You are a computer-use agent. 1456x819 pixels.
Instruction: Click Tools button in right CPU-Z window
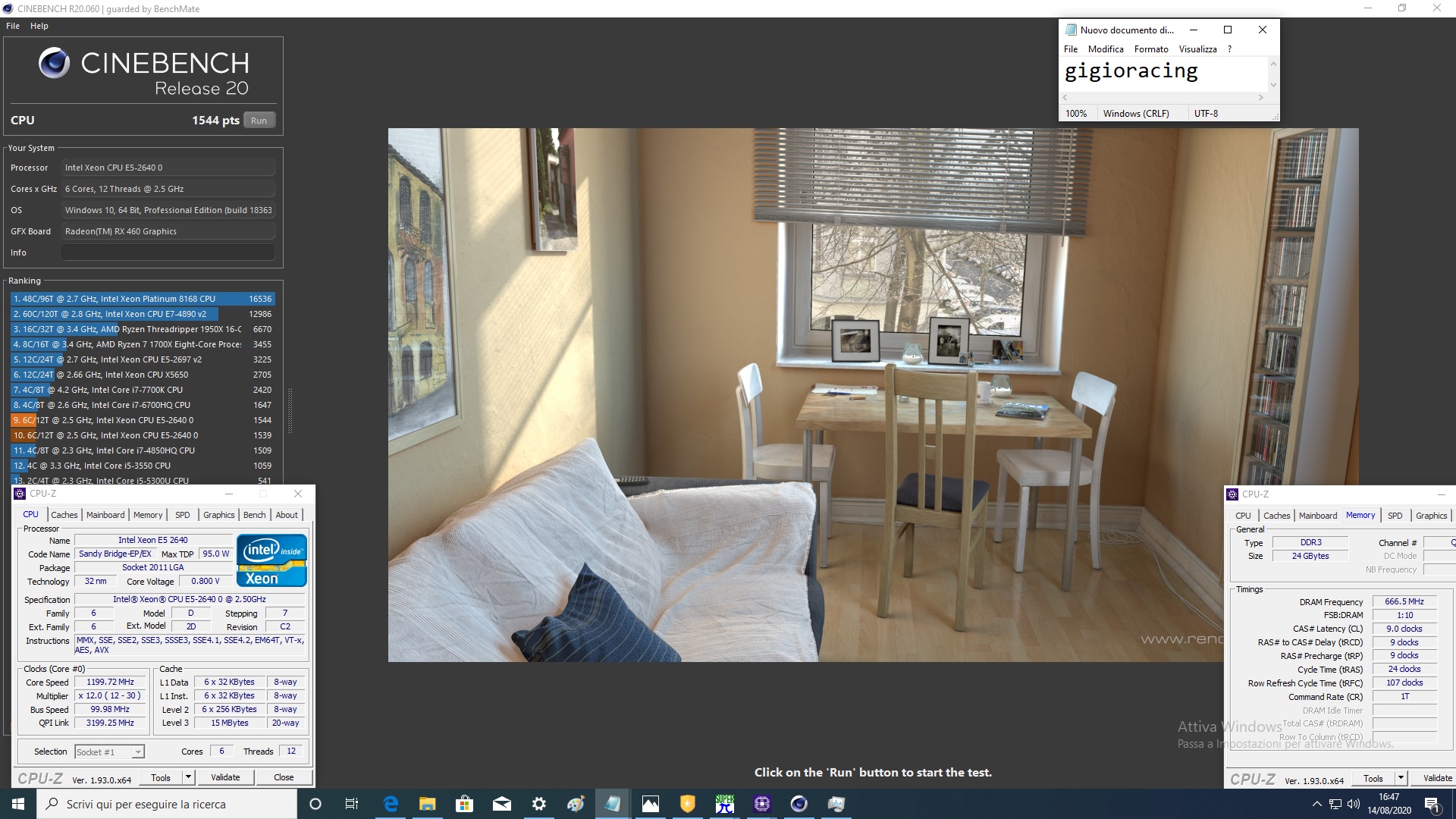tap(1373, 778)
